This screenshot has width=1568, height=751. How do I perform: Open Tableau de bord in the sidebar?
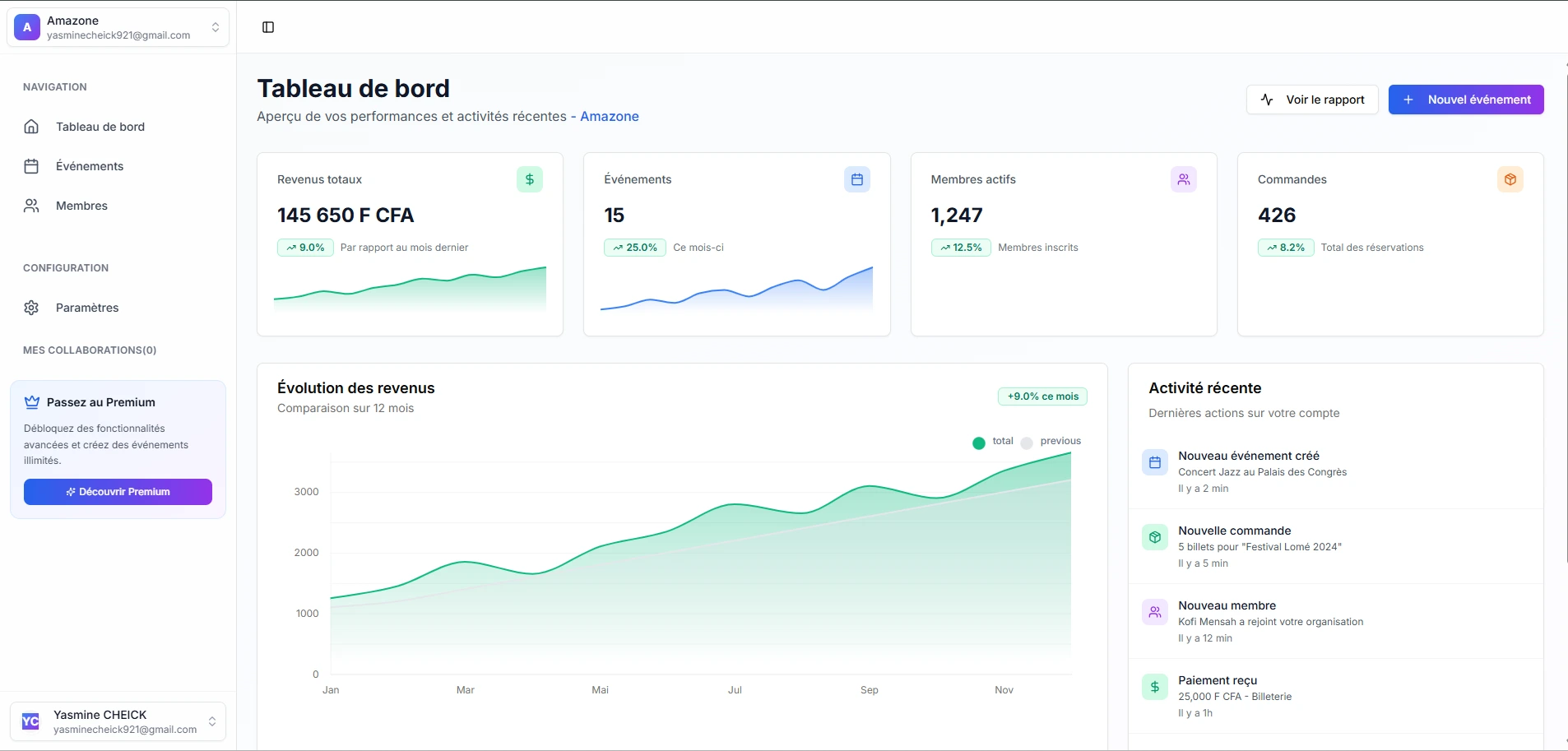(100, 127)
